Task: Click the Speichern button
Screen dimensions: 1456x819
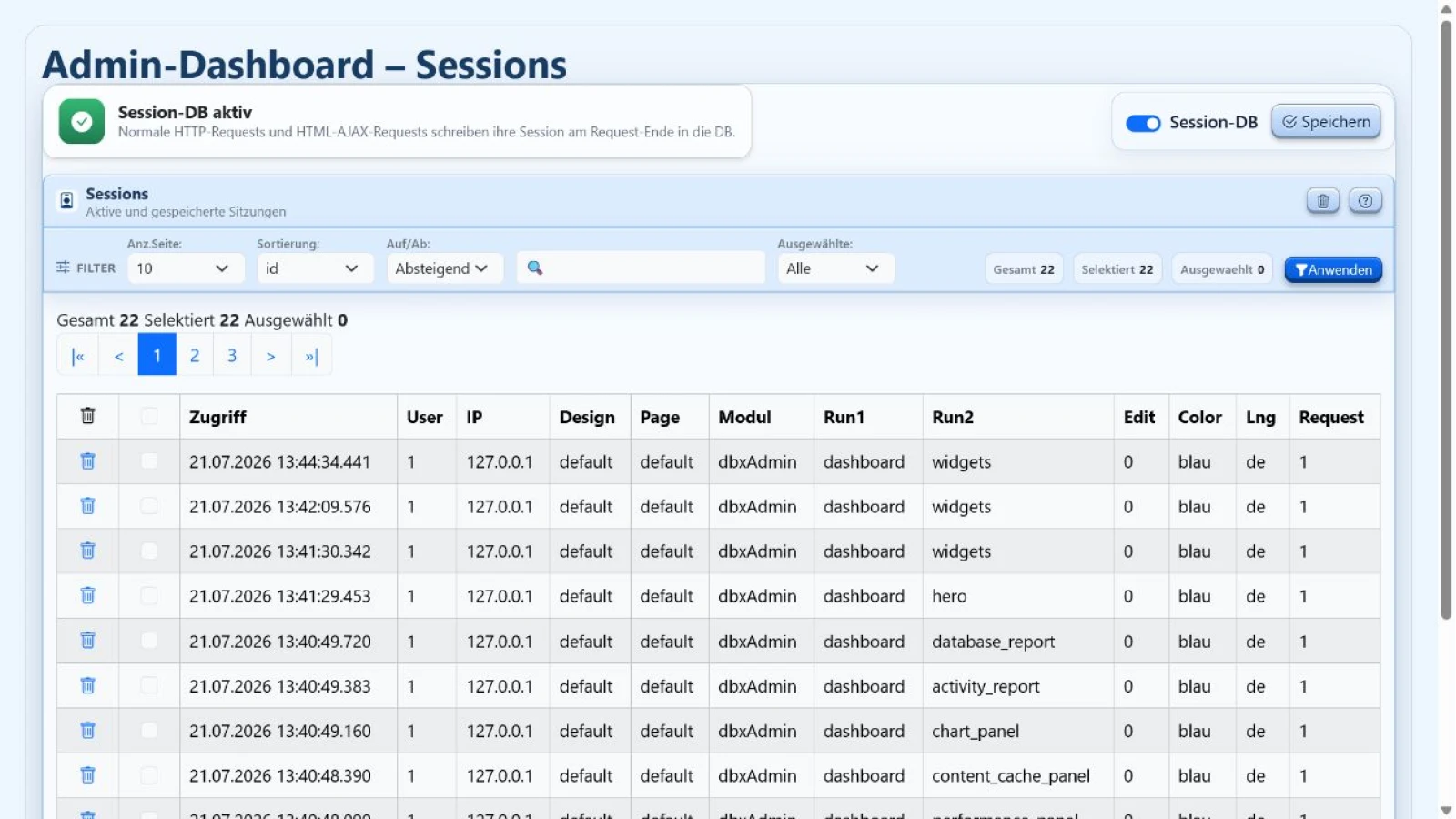Action: coord(1326,122)
